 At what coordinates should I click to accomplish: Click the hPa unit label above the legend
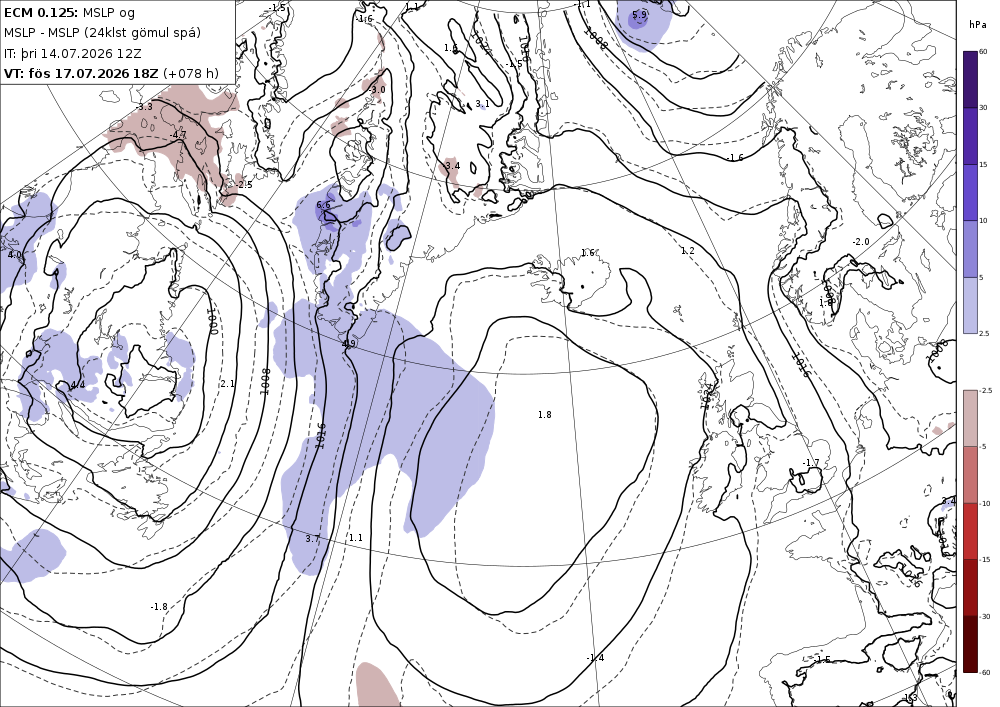(x=977, y=25)
